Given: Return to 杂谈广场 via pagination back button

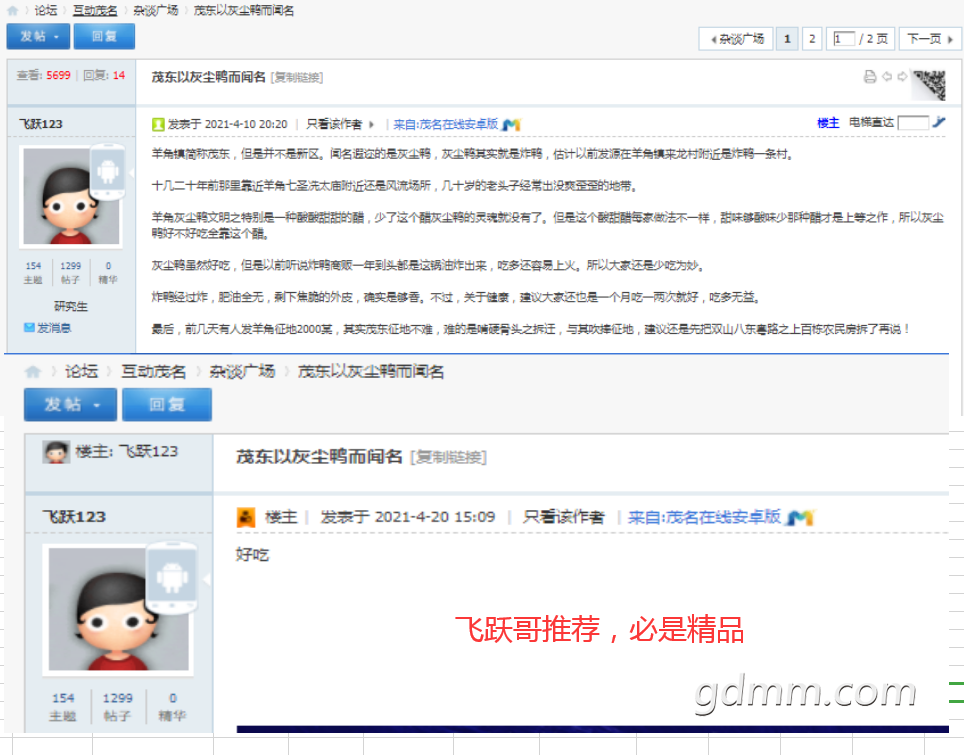Looking at the screenshot, I should coord(736,39).
